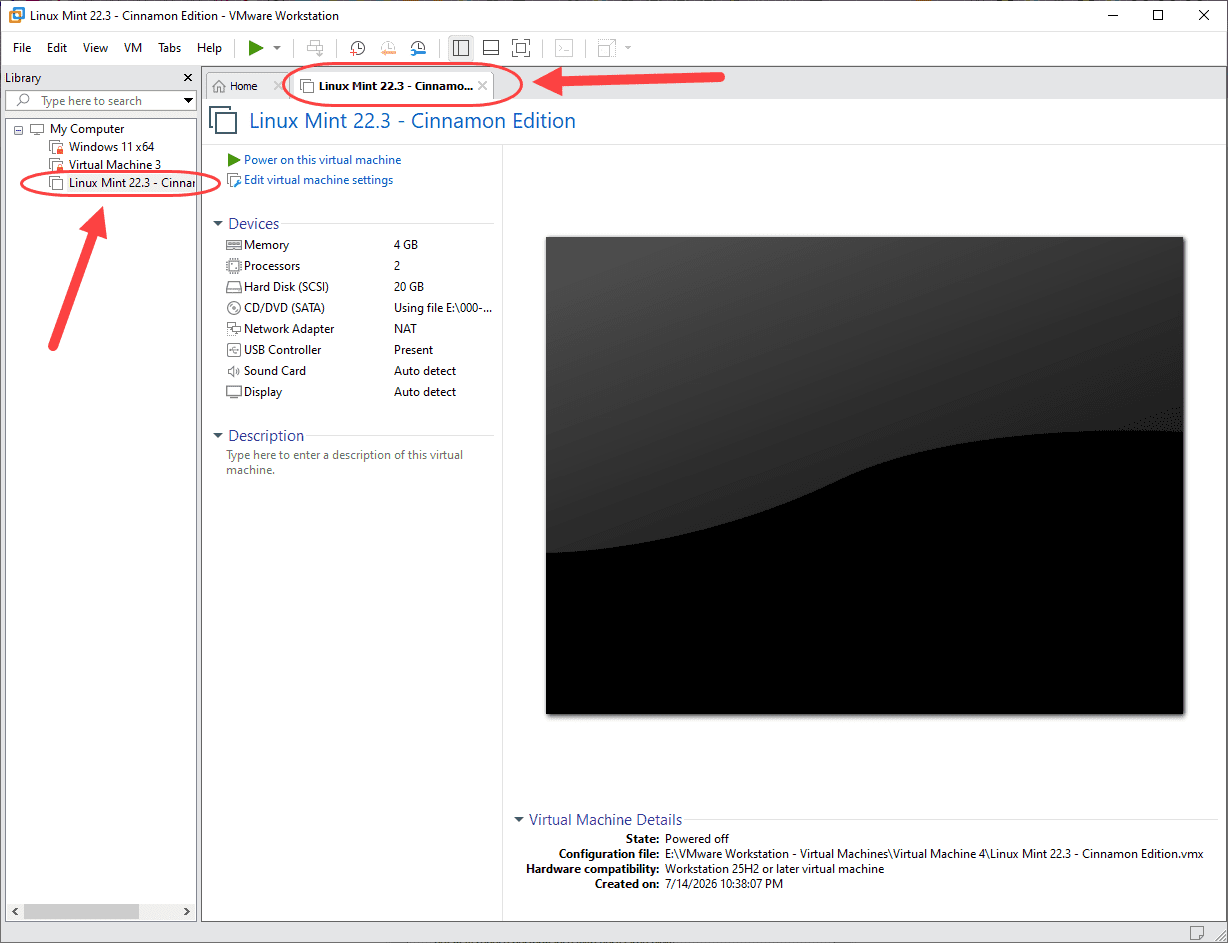Collapse the My Computer tree node
1228x943 pixels.
[x=18, y=130]
